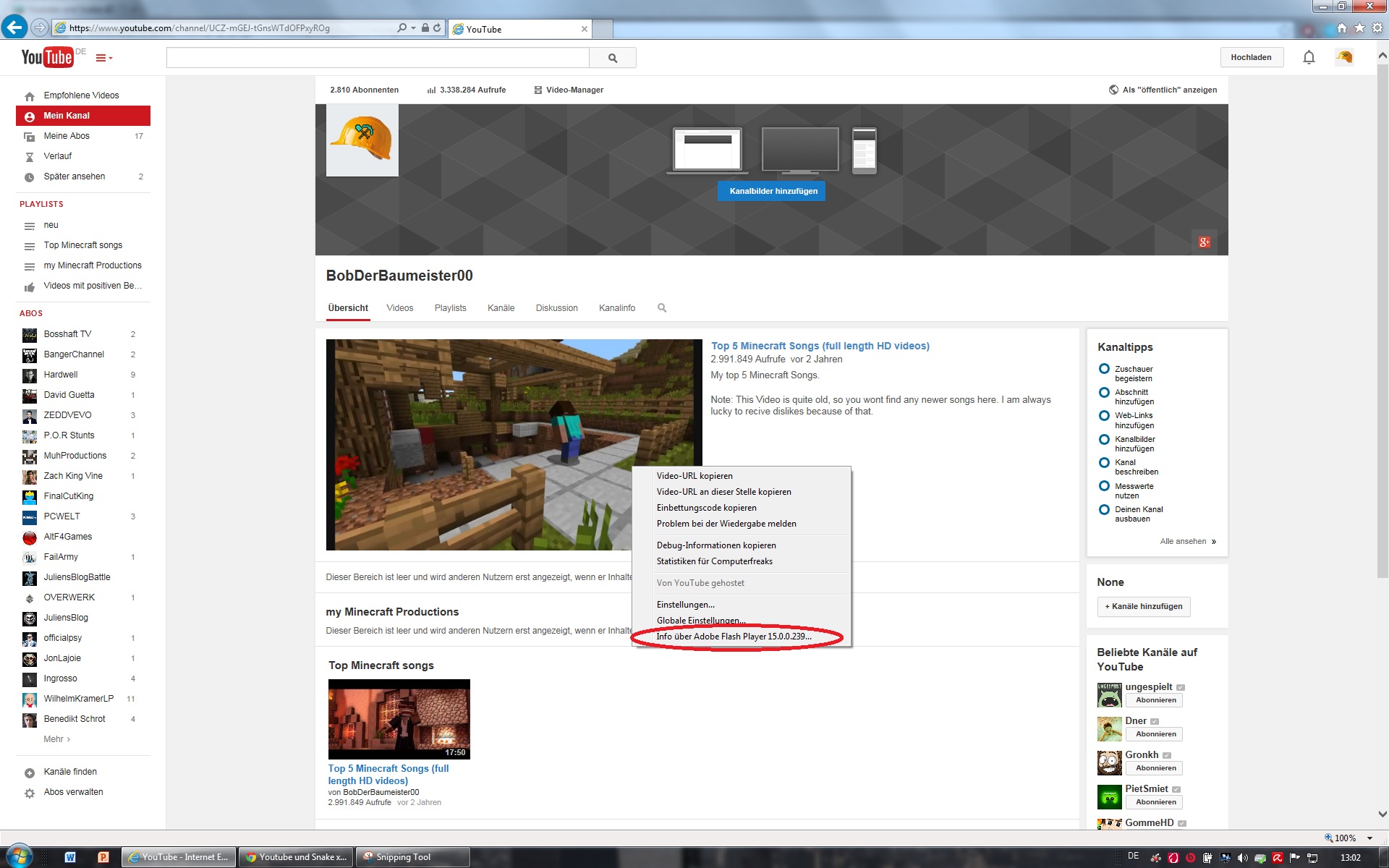Viewport: 1389px width, 868px height.
Task: Click the search magnifier button
Action: click(612, 58)
